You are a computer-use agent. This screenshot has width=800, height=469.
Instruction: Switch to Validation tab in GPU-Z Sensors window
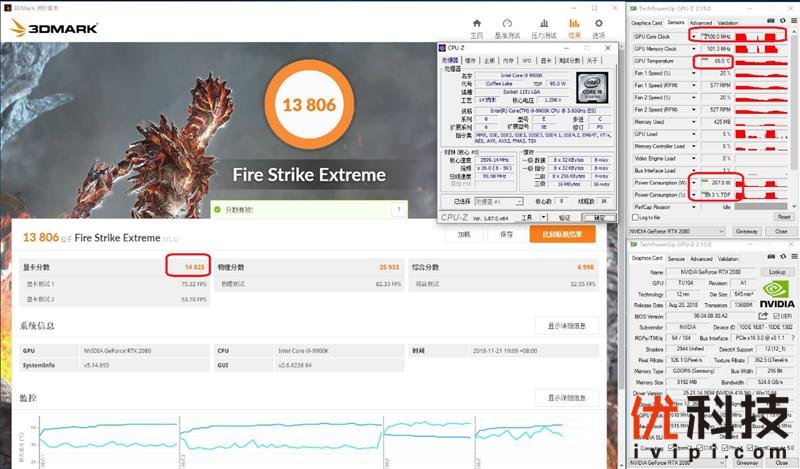(728, 23)
